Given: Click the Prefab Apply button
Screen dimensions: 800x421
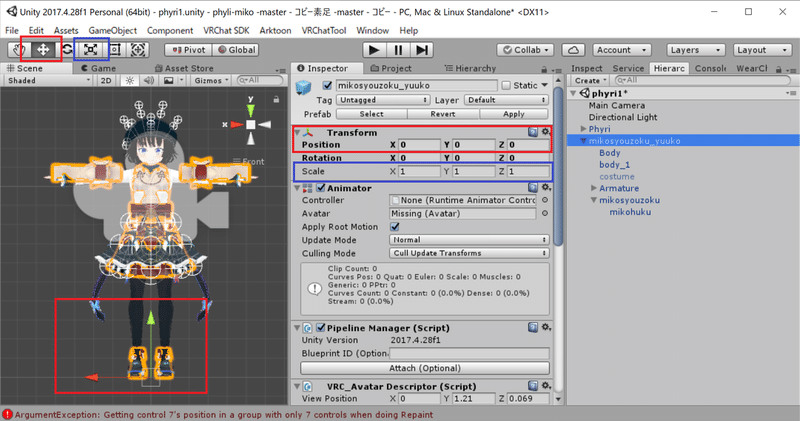Looking at the screenshot, I should click(x=514, y=114).
